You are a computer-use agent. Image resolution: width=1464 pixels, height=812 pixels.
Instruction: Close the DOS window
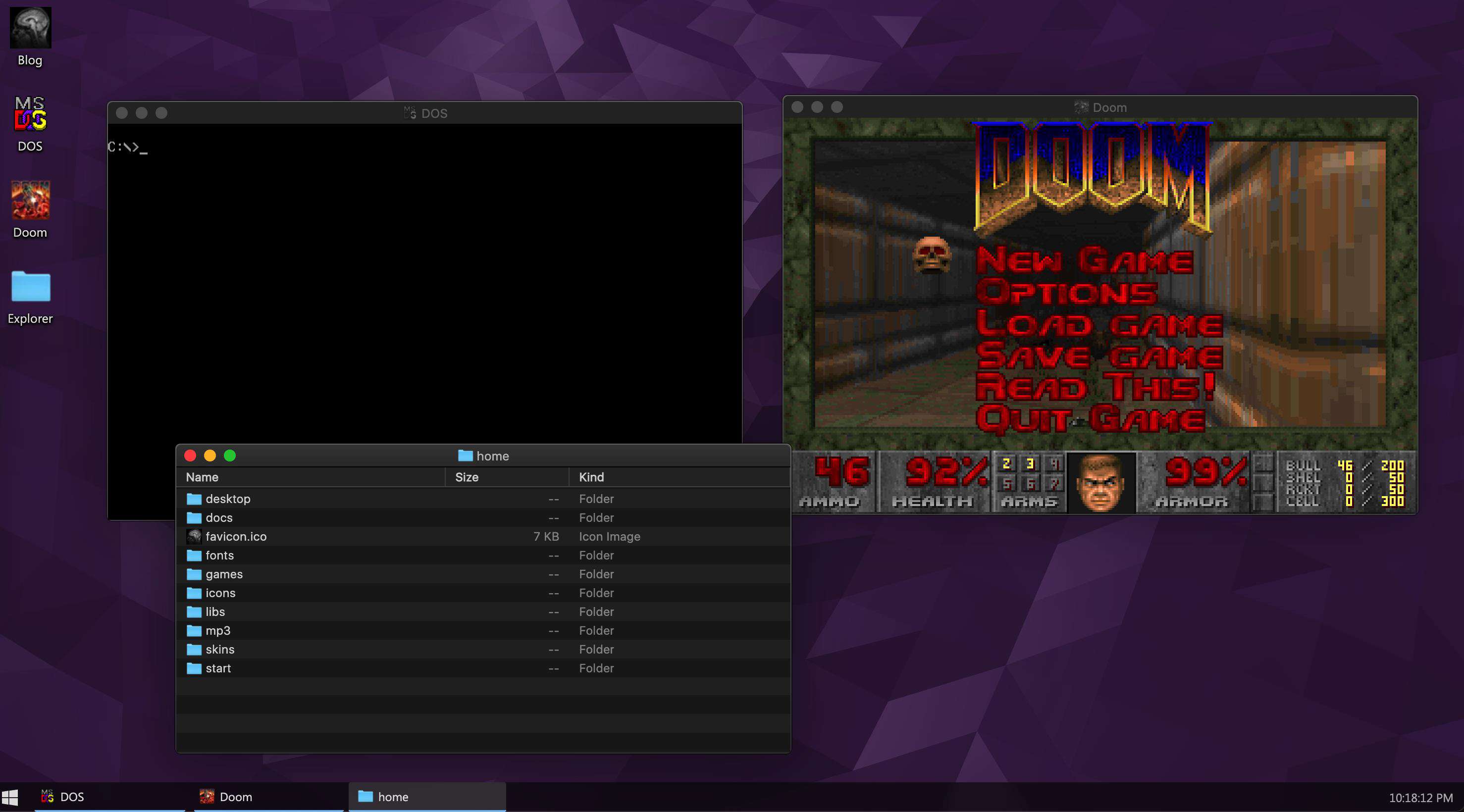122,113
